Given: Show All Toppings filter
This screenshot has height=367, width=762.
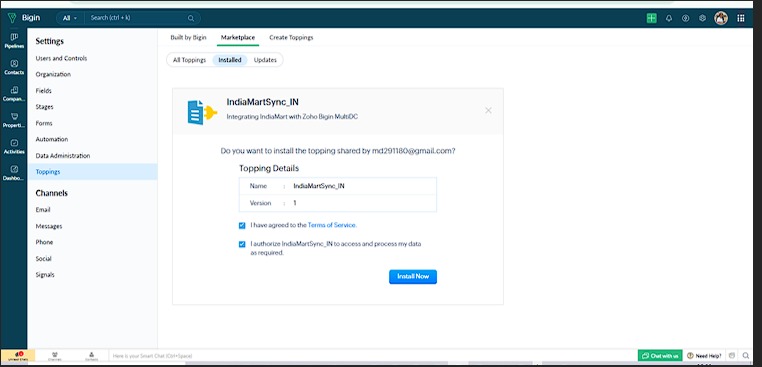Looking at the screenshot, I should point(190,60).
